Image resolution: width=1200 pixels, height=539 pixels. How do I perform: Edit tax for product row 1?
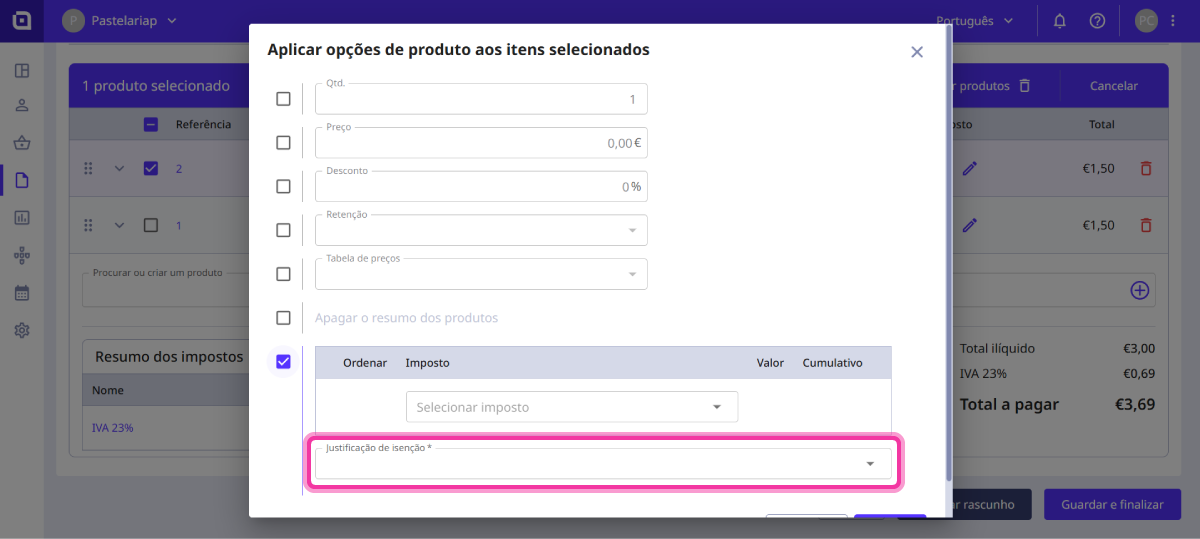(969, 225)
